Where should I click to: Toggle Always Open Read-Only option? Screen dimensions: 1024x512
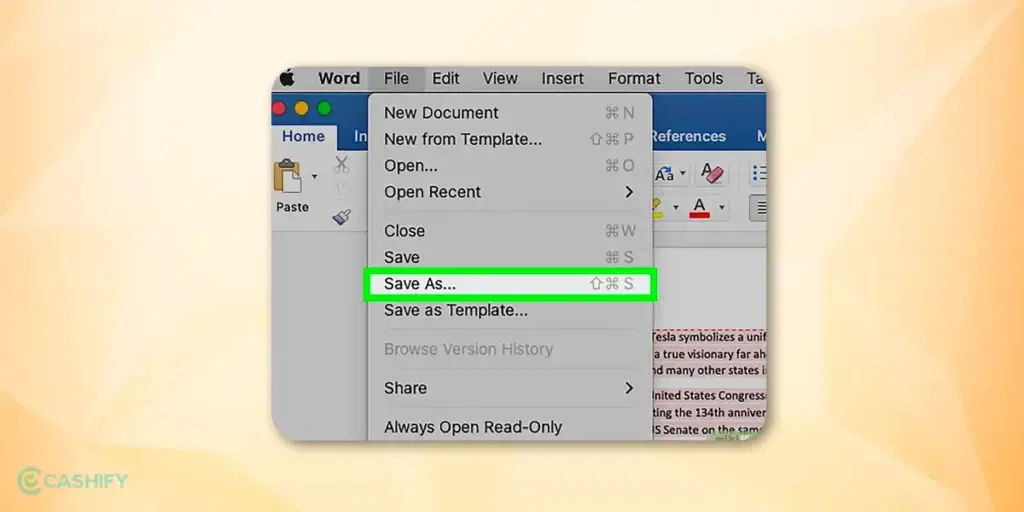pyautogui.click(x=510, y=428)
